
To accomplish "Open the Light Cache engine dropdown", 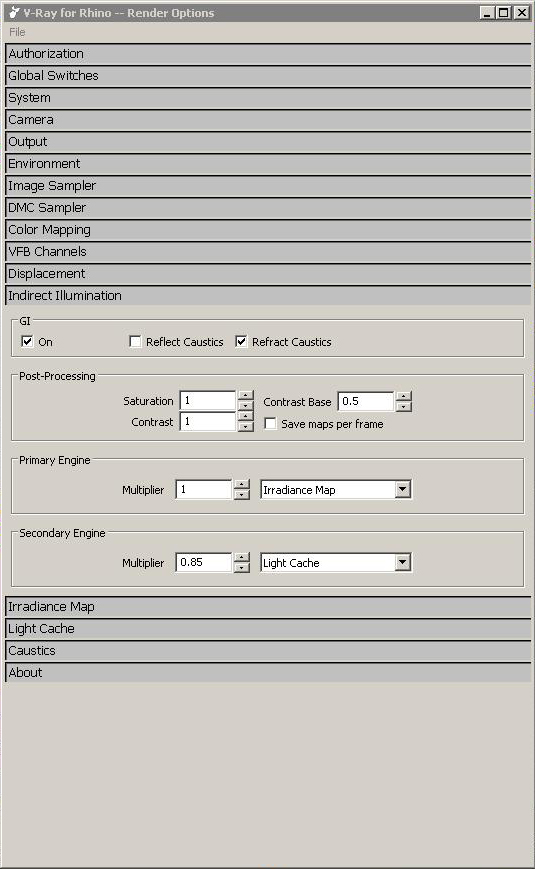I will tap(403, 563).
